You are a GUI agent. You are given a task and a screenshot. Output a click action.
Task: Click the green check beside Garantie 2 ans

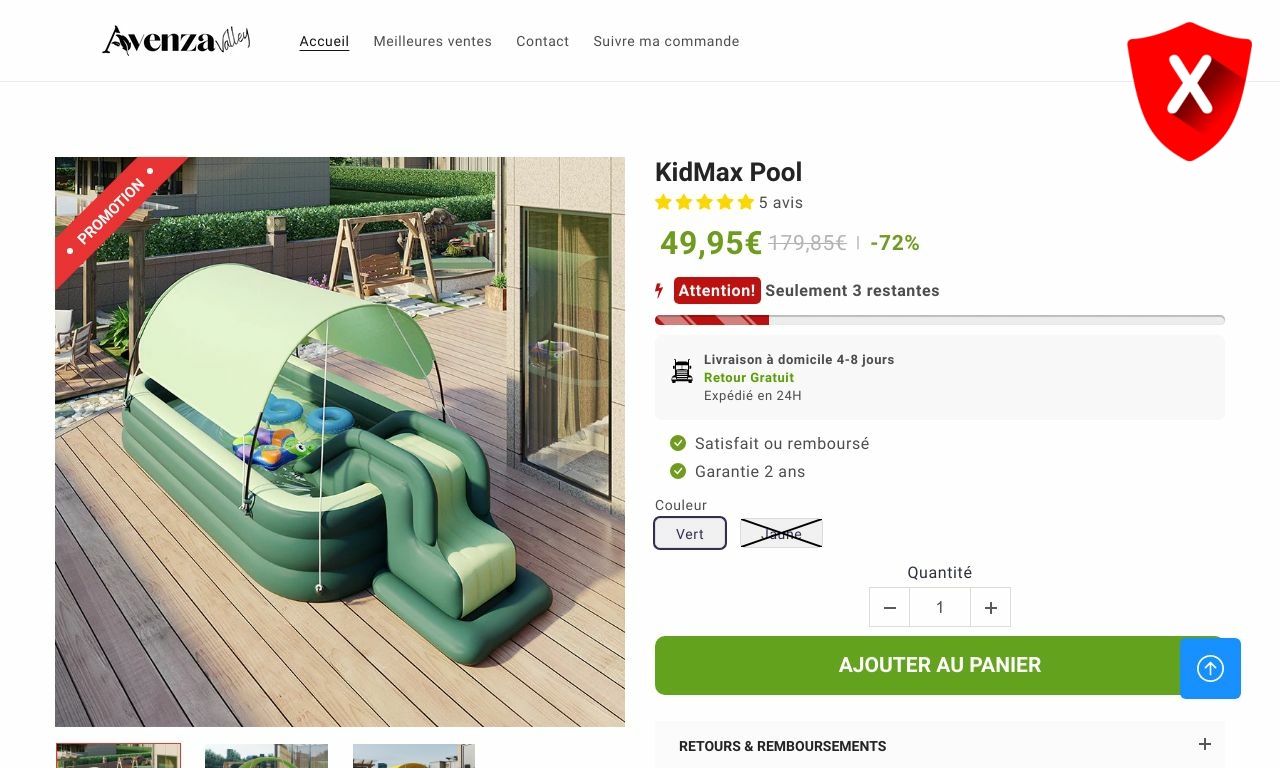pyautogui.click(x=678, y=471)
